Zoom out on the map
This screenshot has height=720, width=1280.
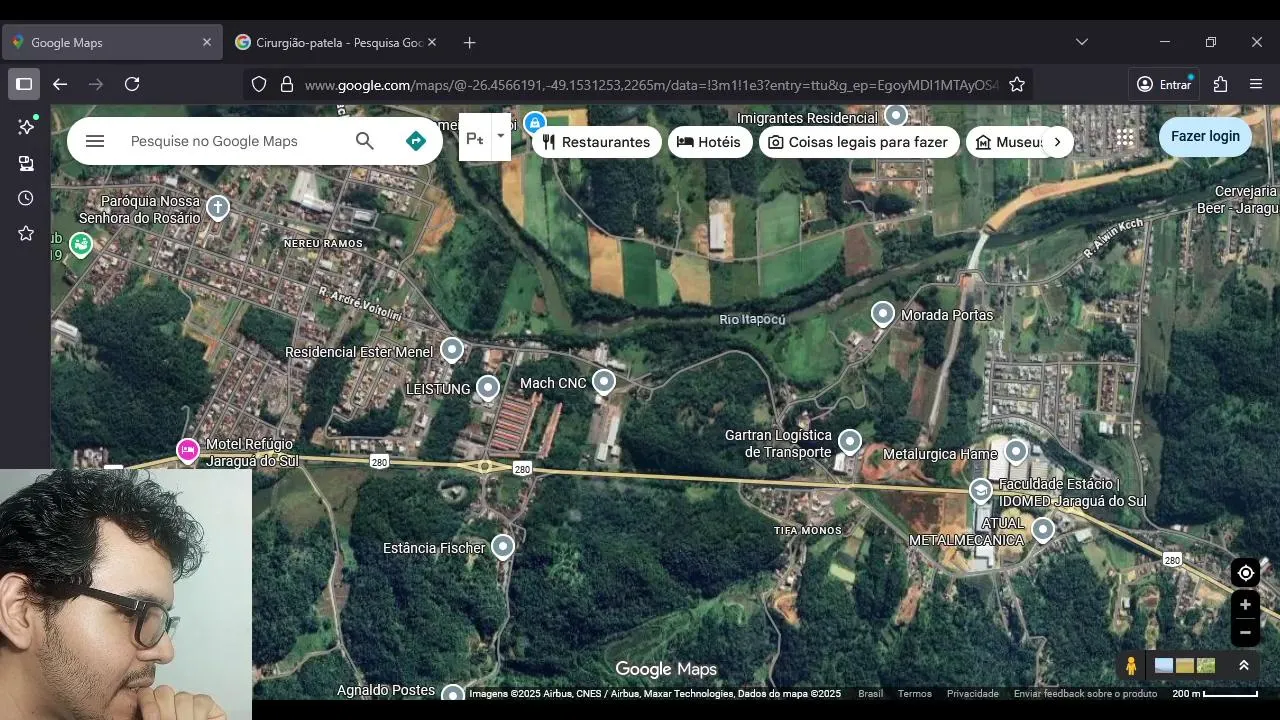pos(1245,632)
